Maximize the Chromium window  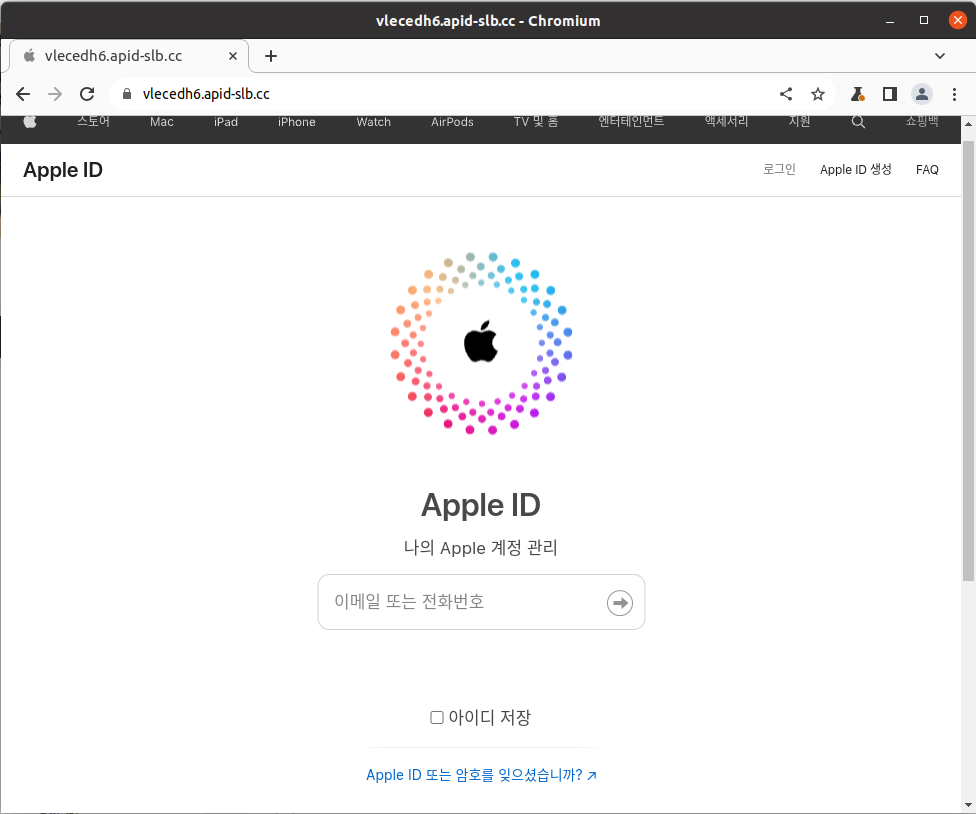pos(924,21)
